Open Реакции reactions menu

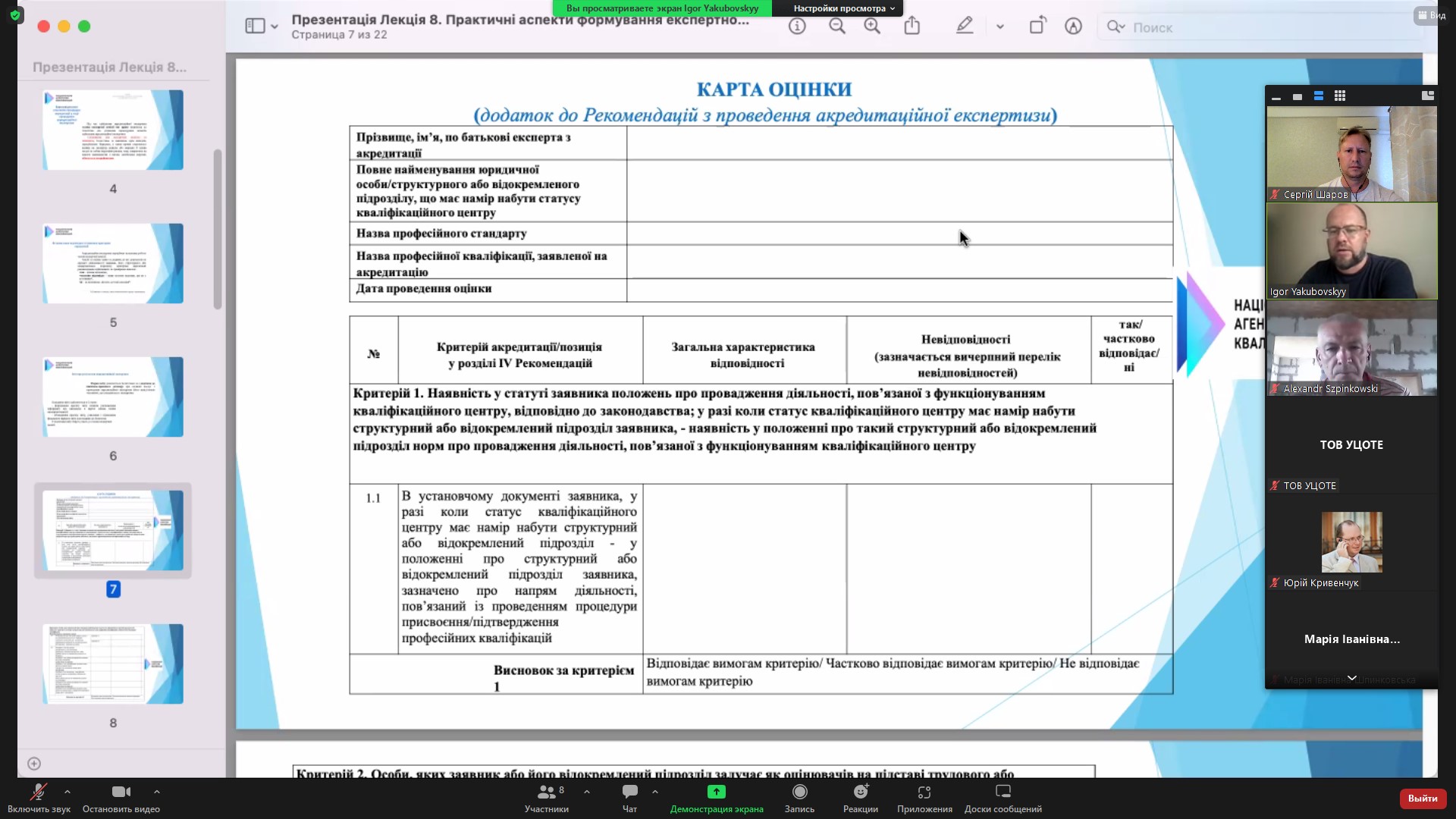(x=861, y=799)
